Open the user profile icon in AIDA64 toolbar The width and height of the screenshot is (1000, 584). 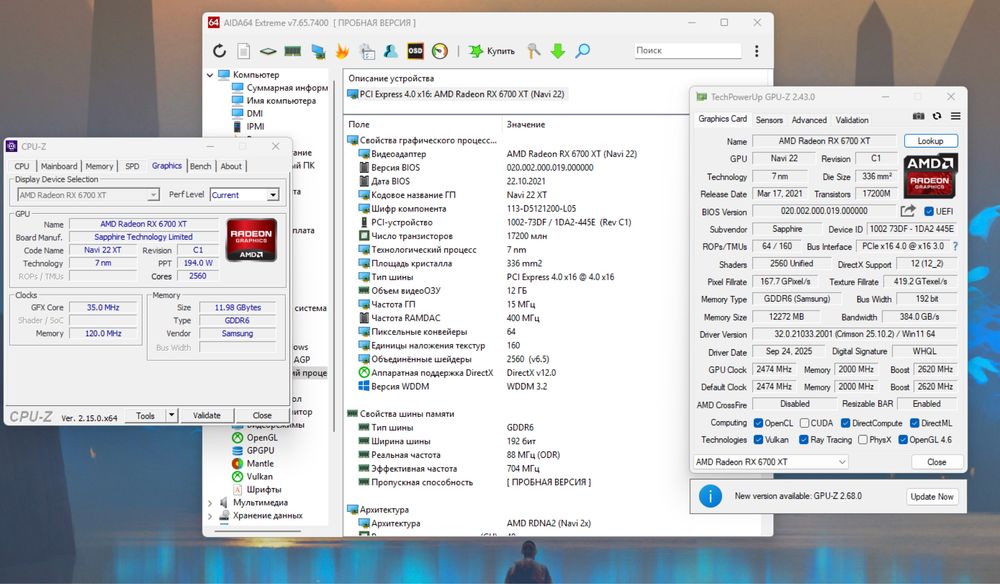(391, 51)
